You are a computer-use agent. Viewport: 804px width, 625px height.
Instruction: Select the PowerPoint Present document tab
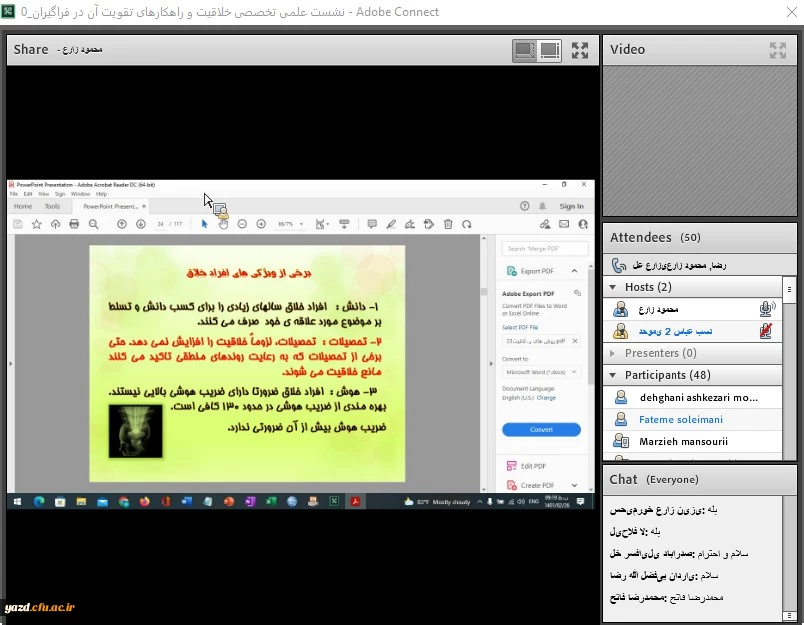[113, 206]
